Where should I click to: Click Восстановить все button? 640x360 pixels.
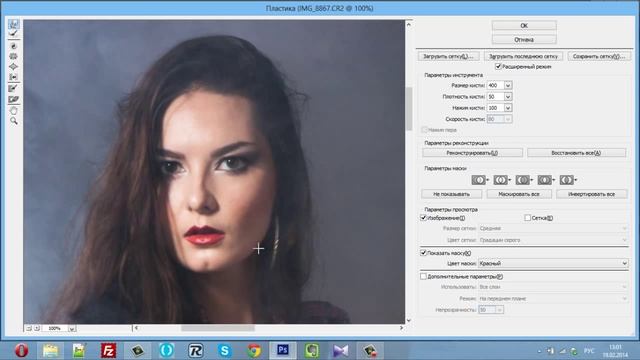576,153
